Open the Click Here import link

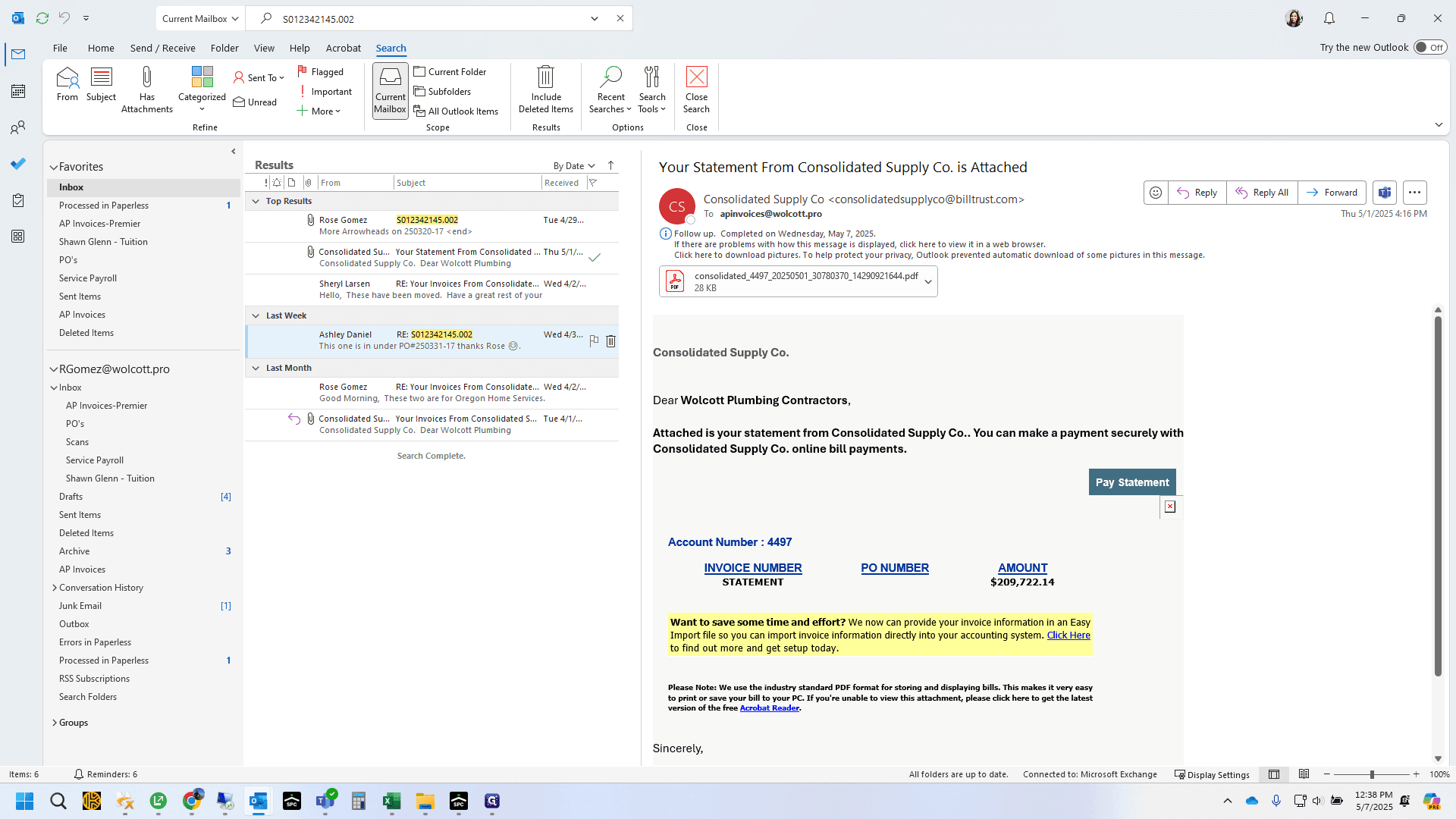tap(1068, 635)
